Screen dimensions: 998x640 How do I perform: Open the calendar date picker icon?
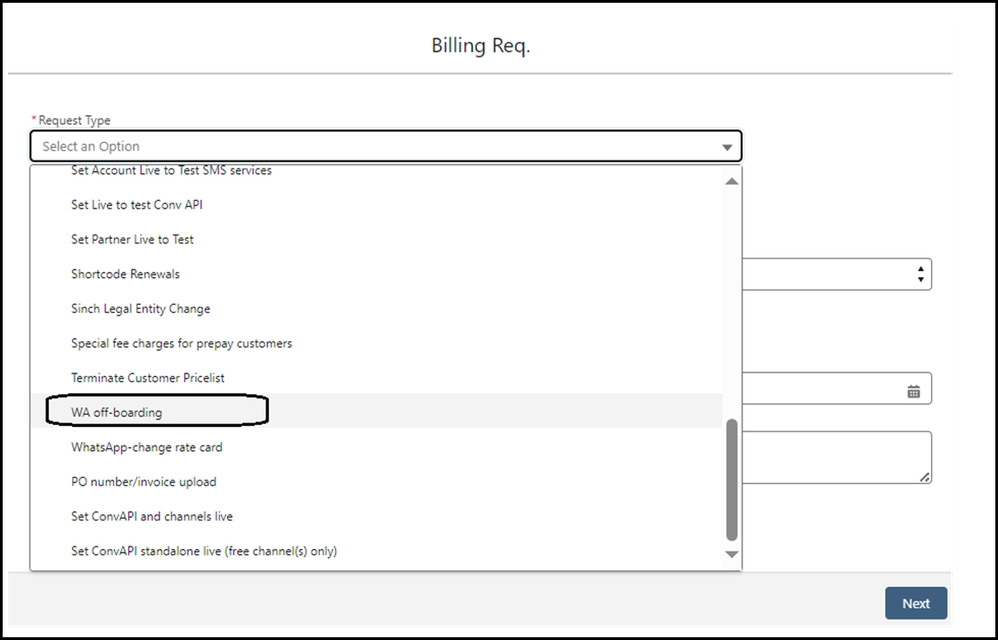(913, 391)
